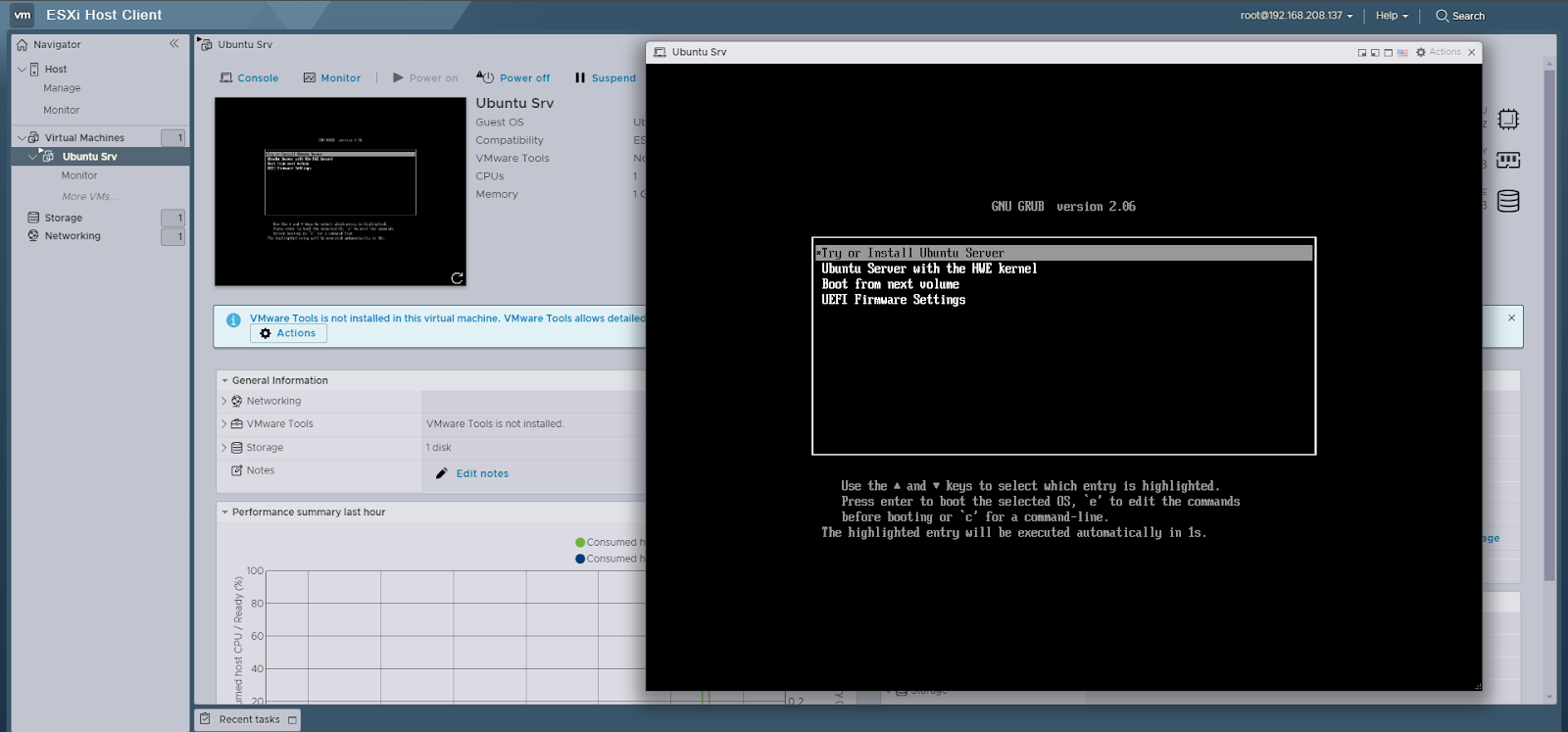
Task: Select Manage under Host
Action: (x=62, y=88)
